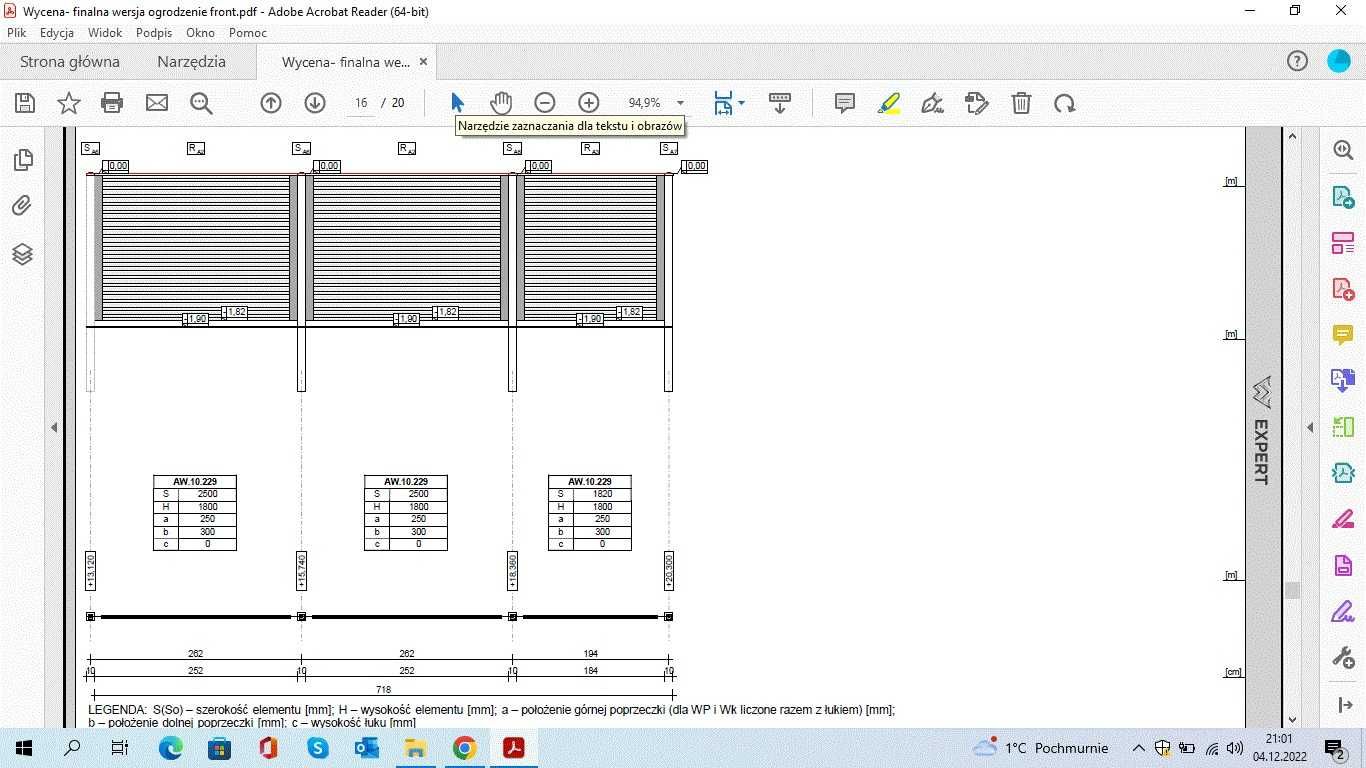The width and height of the screenshot is (1366, 768).
Task: Open the help question mark icon
Action: (1297, 62)
